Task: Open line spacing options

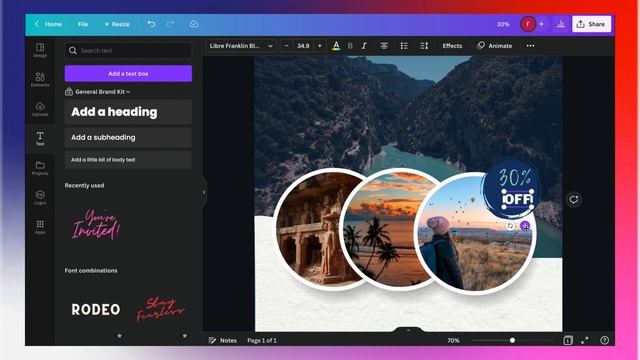Action: coord(424,46)
